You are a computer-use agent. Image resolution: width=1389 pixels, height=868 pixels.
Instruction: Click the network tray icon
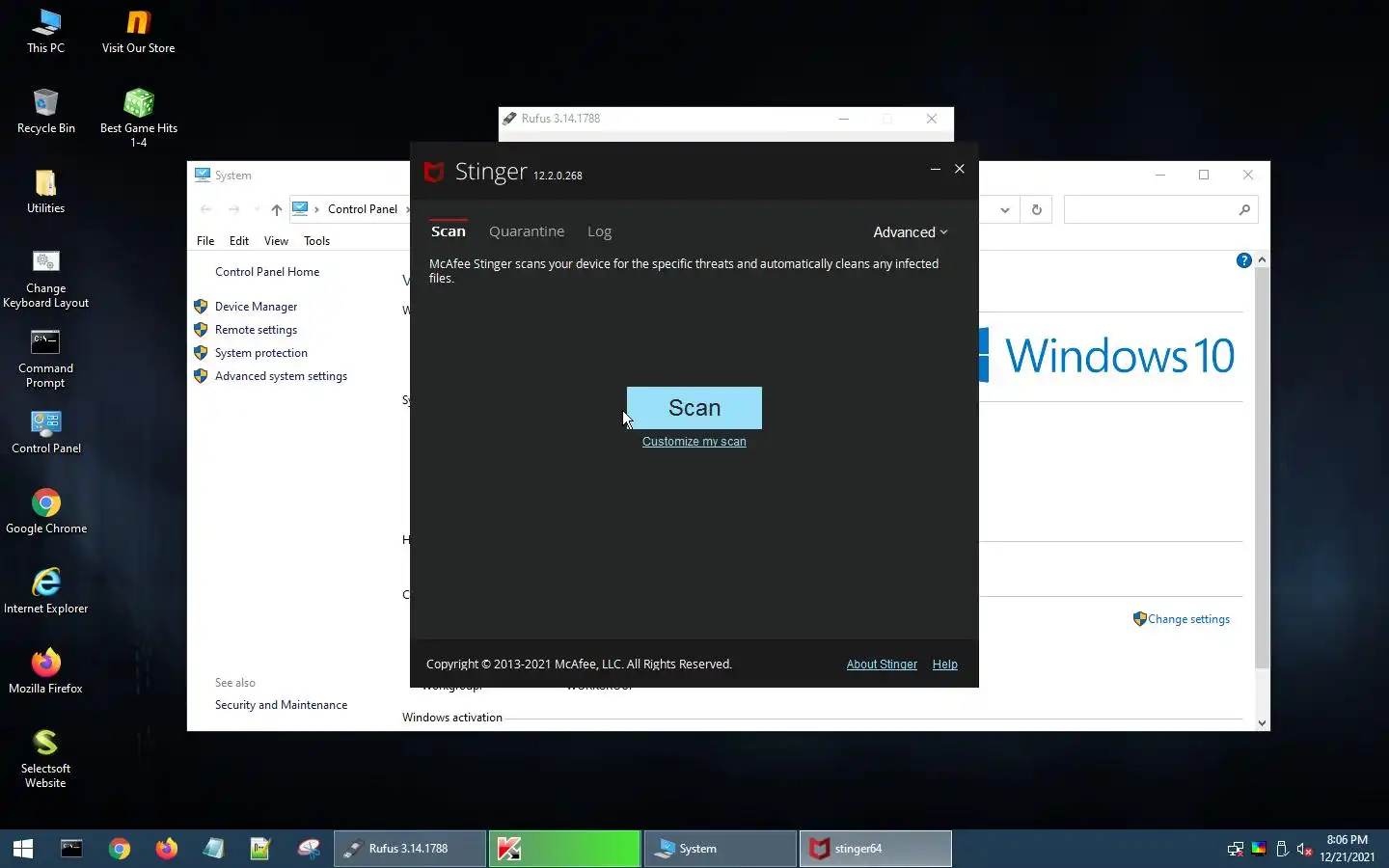pos(1235,849)
